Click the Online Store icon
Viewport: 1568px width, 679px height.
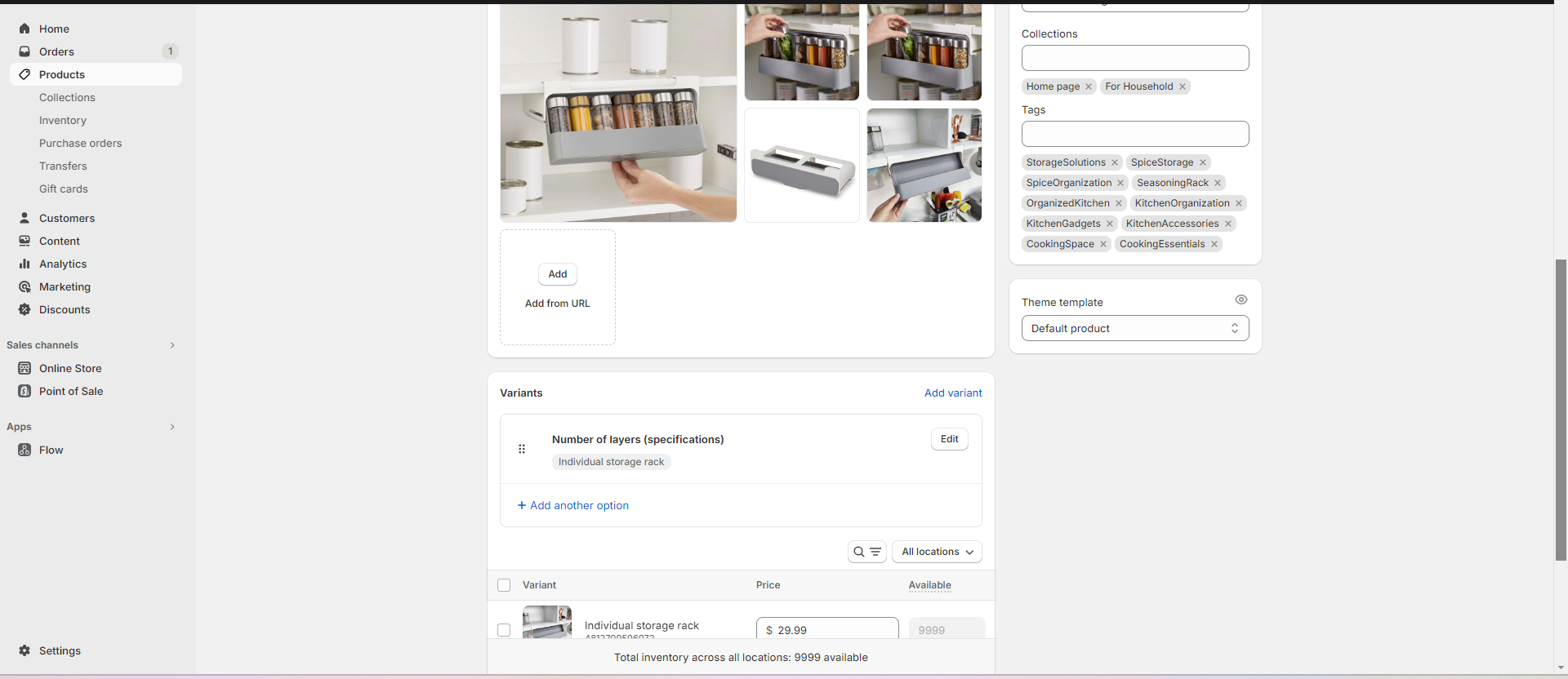[x=24, y=368]
